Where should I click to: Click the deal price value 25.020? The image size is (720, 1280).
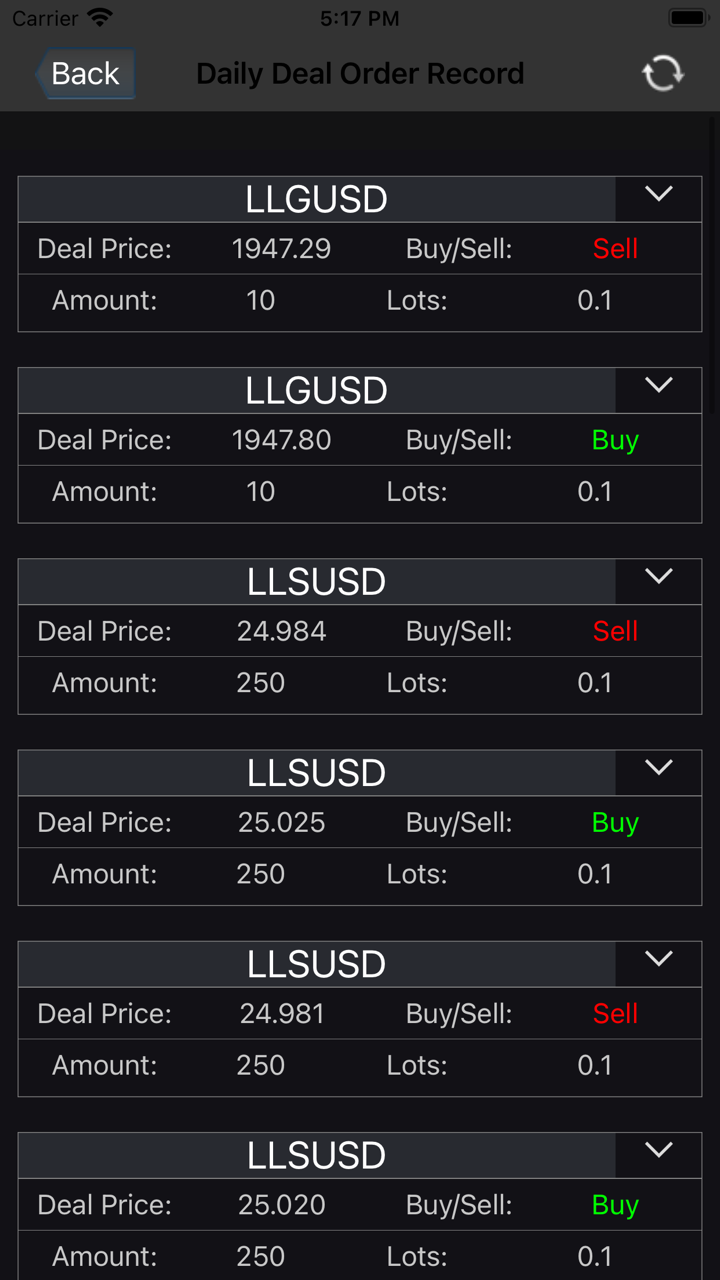pos(282,1205)
